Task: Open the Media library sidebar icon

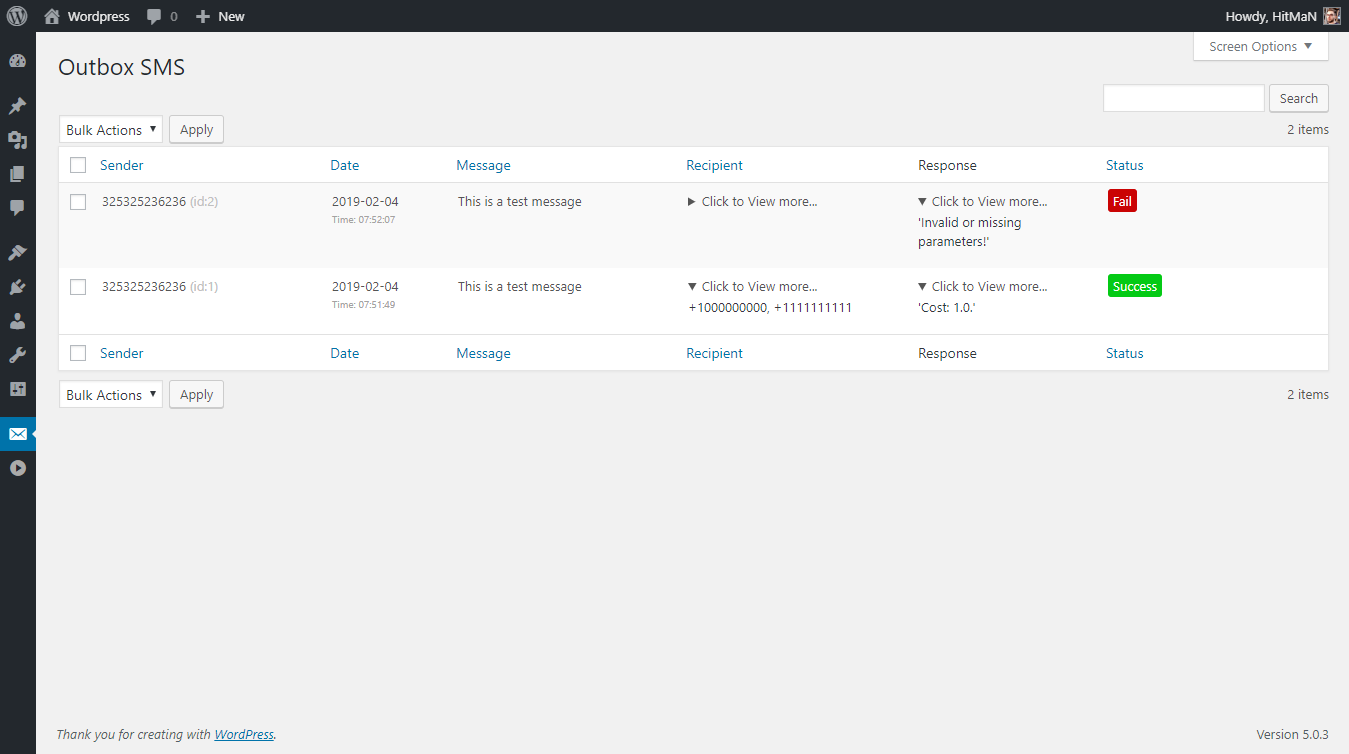Action: [17, 140]
